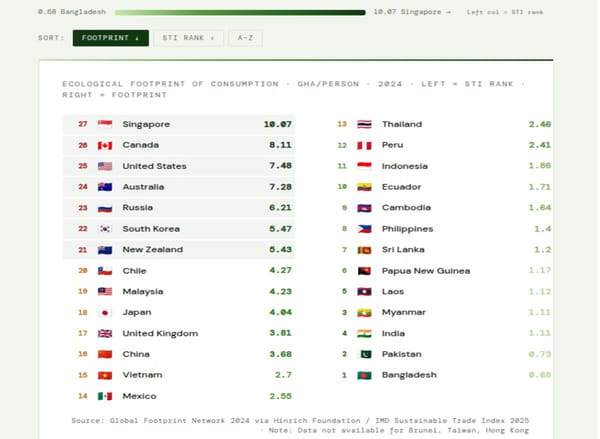Select the Singapore country name
600x439 pixels.
click(146, 124)
